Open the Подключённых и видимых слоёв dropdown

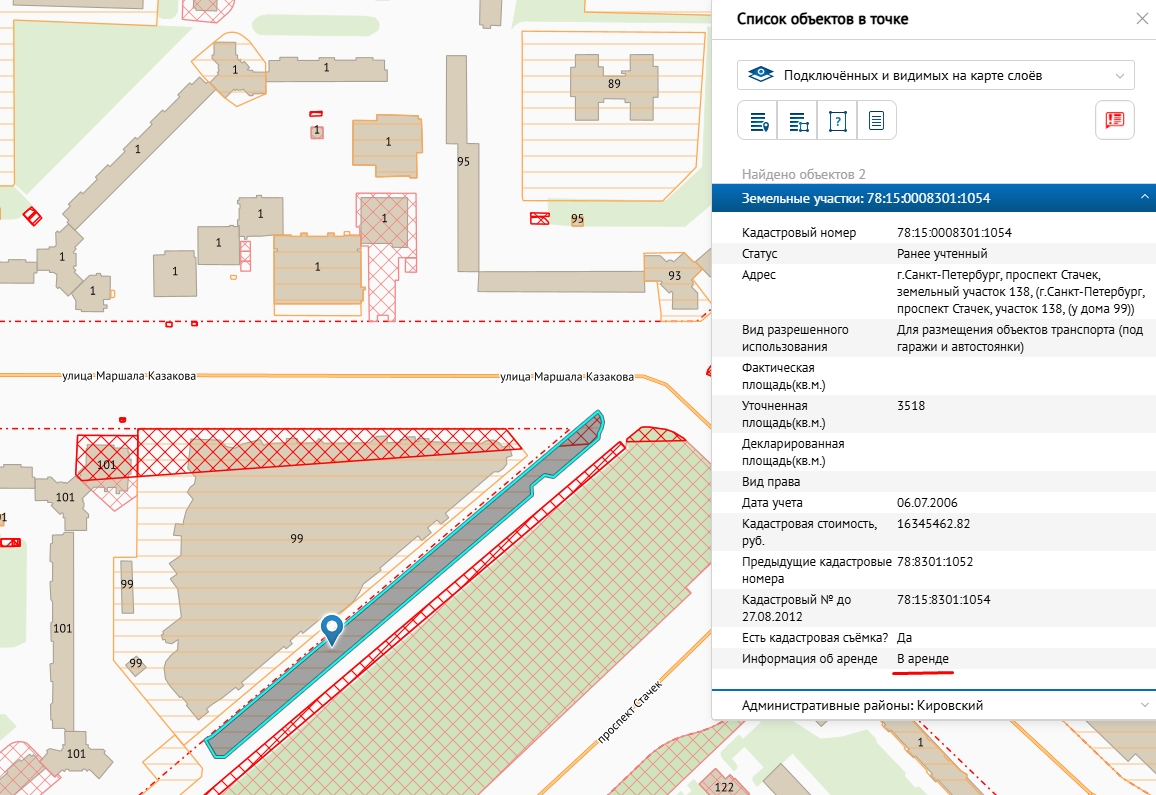(x=935, y=75)
